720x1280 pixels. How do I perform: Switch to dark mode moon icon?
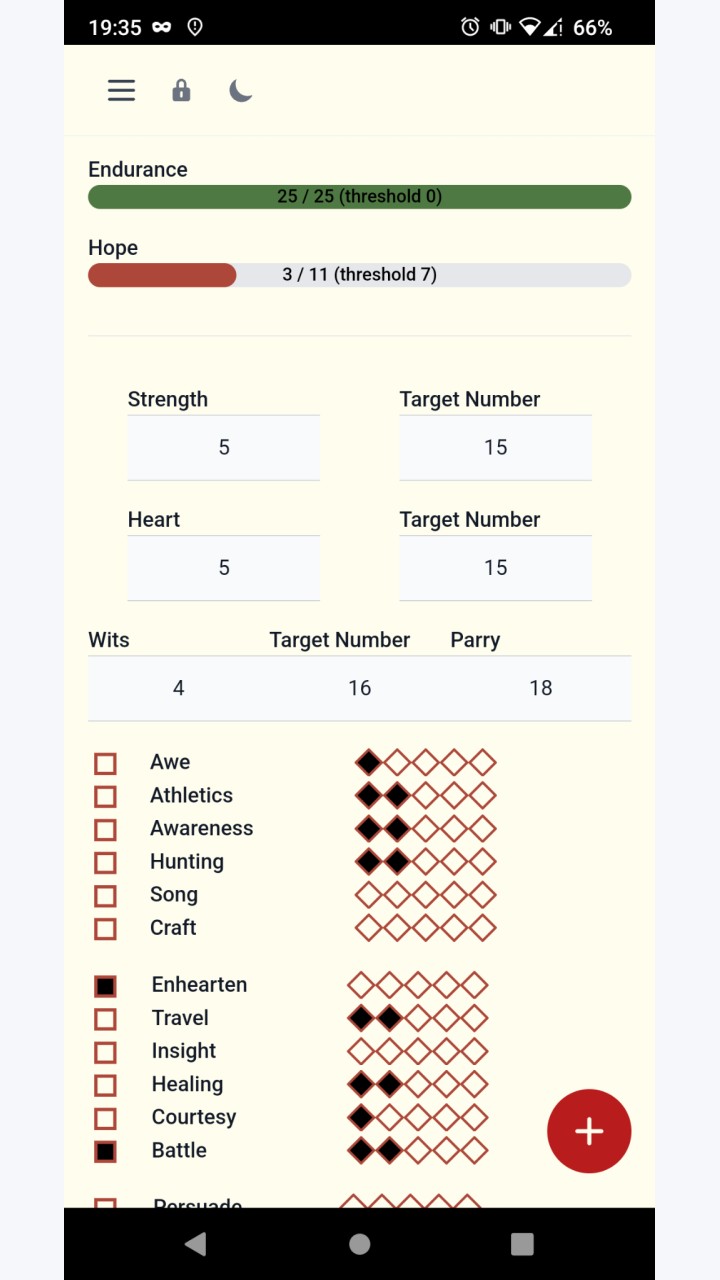241,91
